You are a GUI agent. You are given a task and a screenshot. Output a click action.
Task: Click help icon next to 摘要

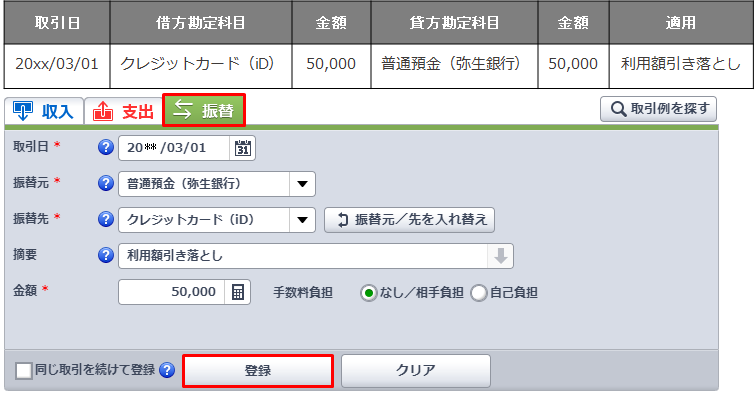point(106,255)
